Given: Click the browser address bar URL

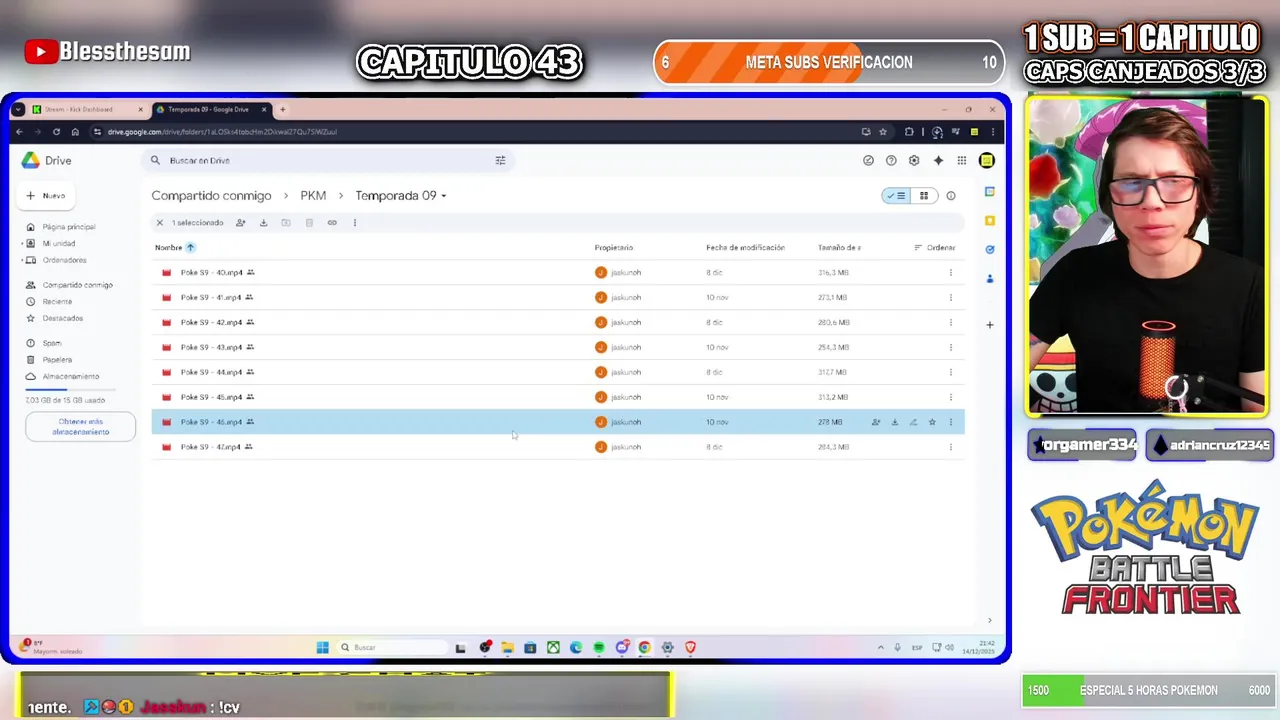Looking at the screenshot, I should [222, 132].
